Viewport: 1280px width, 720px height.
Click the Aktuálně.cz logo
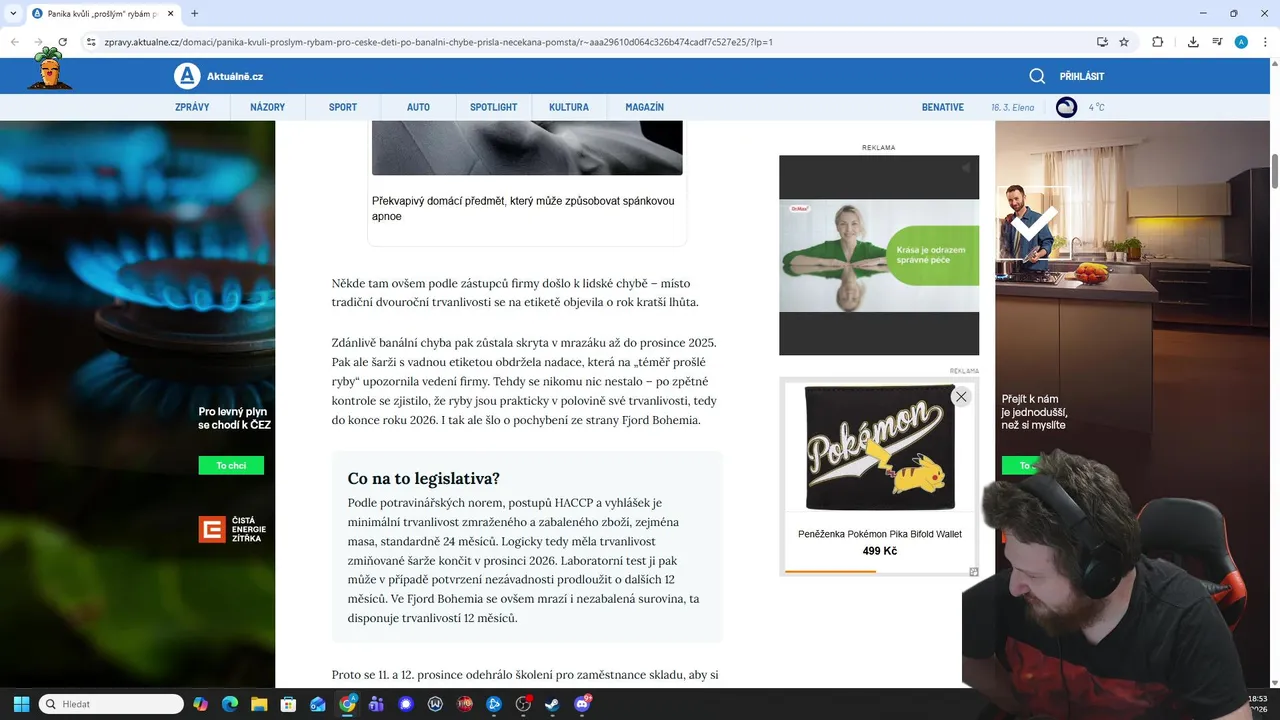[218, 76]
